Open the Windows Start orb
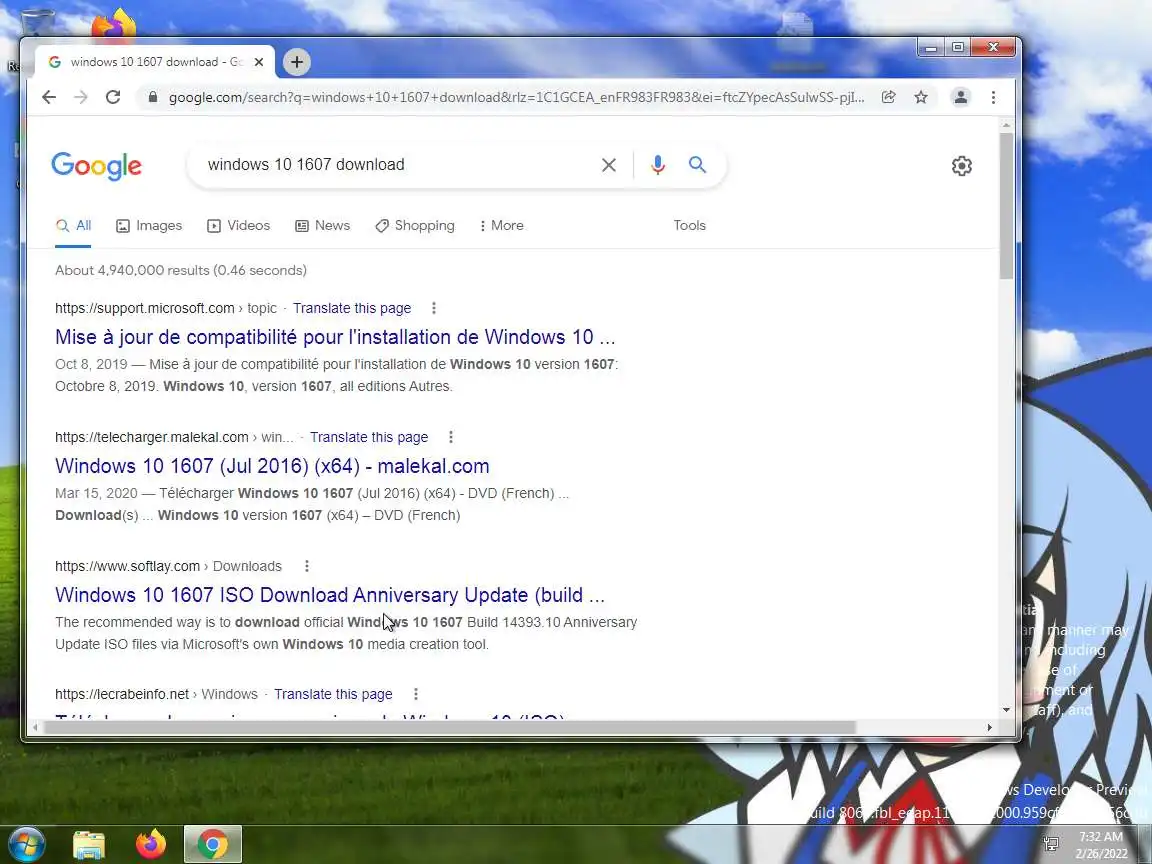The image size is (1152, 864). click(x=26, y=844)
